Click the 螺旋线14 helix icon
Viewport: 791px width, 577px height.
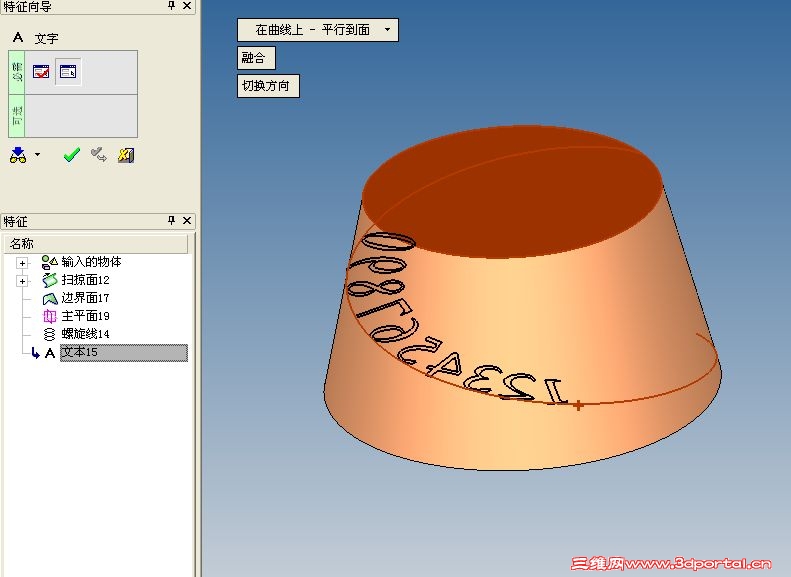click(x=49, y=334)
